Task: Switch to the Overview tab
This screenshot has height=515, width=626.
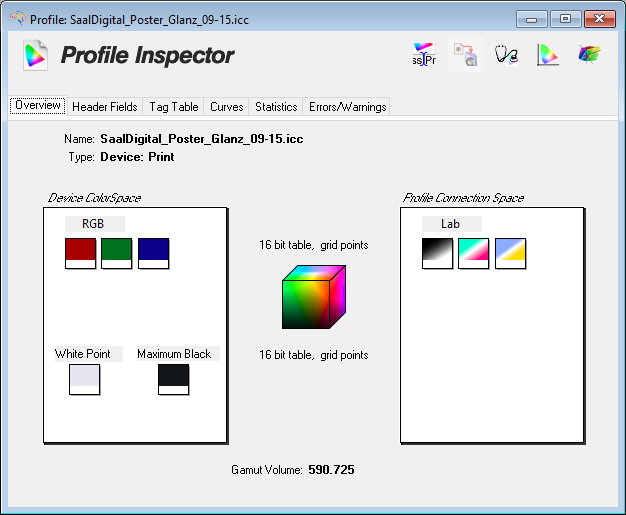Action: point(38,105)
